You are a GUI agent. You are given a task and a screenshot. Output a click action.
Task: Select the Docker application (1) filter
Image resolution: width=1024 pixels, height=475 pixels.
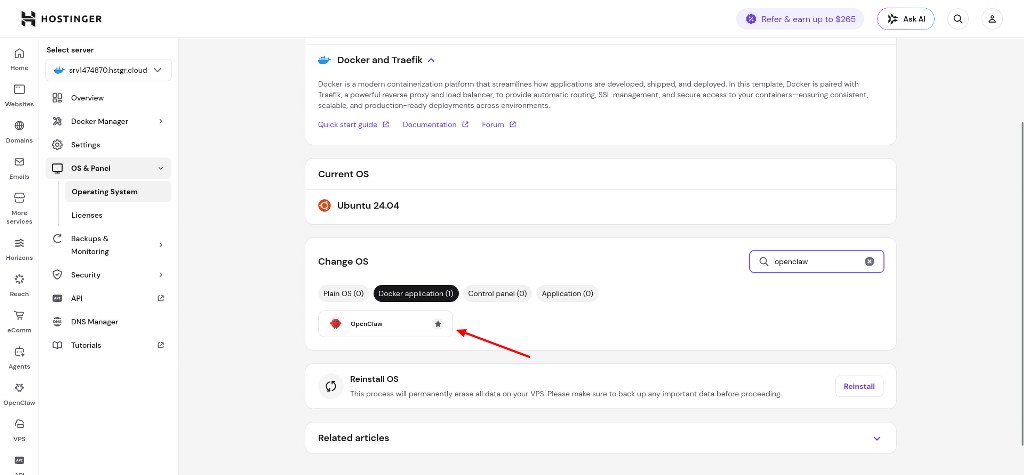coord(416,294)
